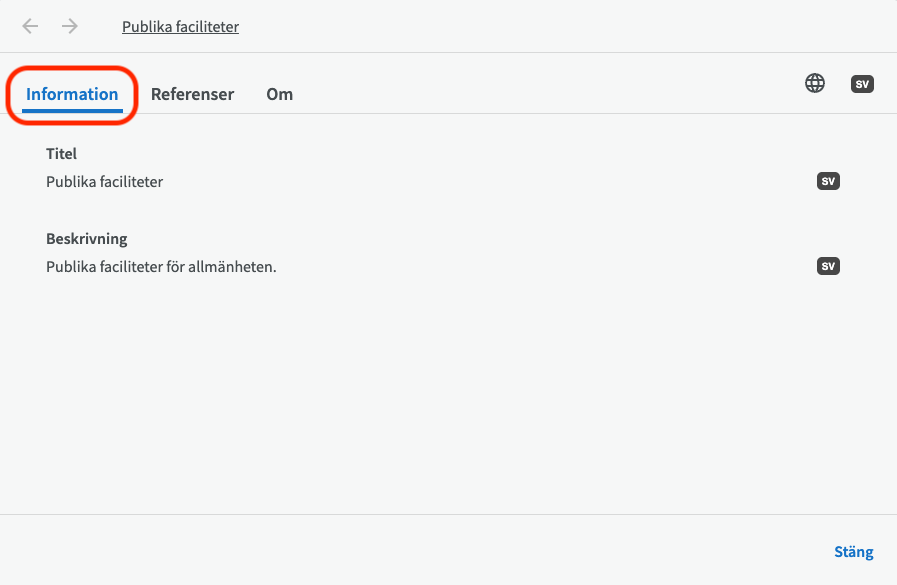Switch to the Referenser tab

[x=192, y=94]
